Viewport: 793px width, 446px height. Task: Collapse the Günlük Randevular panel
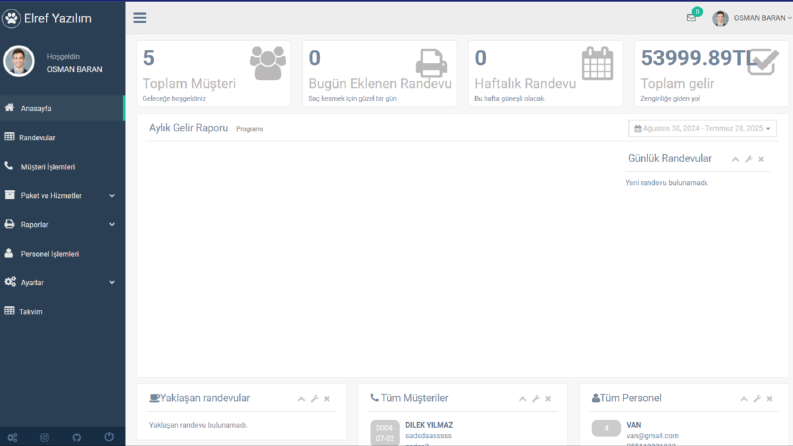tap(735, 159)
